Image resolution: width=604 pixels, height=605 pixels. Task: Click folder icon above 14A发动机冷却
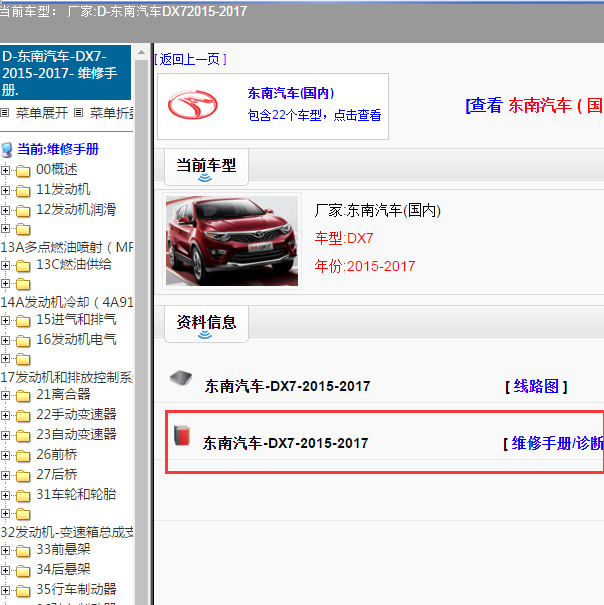click(x=23, y=284)
